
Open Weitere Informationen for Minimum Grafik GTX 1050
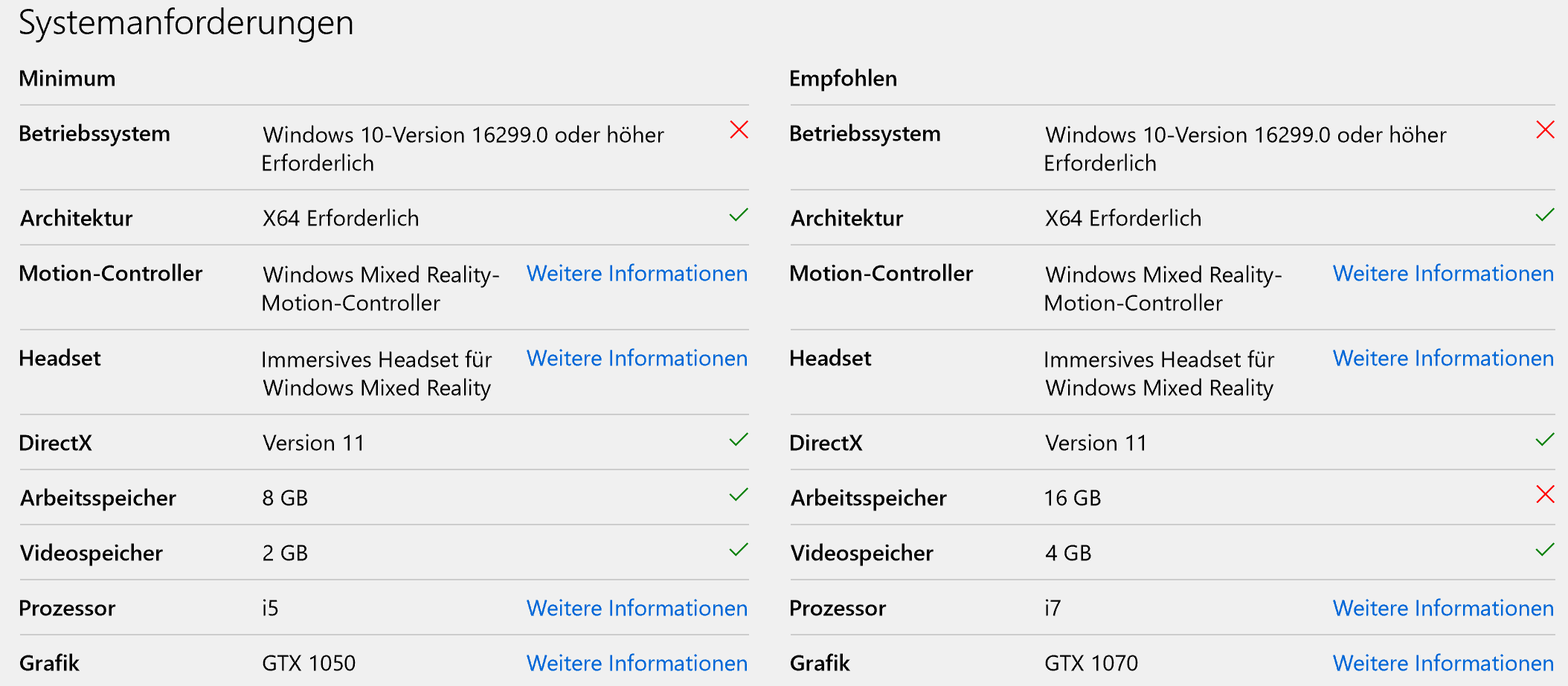pos(637,664)
